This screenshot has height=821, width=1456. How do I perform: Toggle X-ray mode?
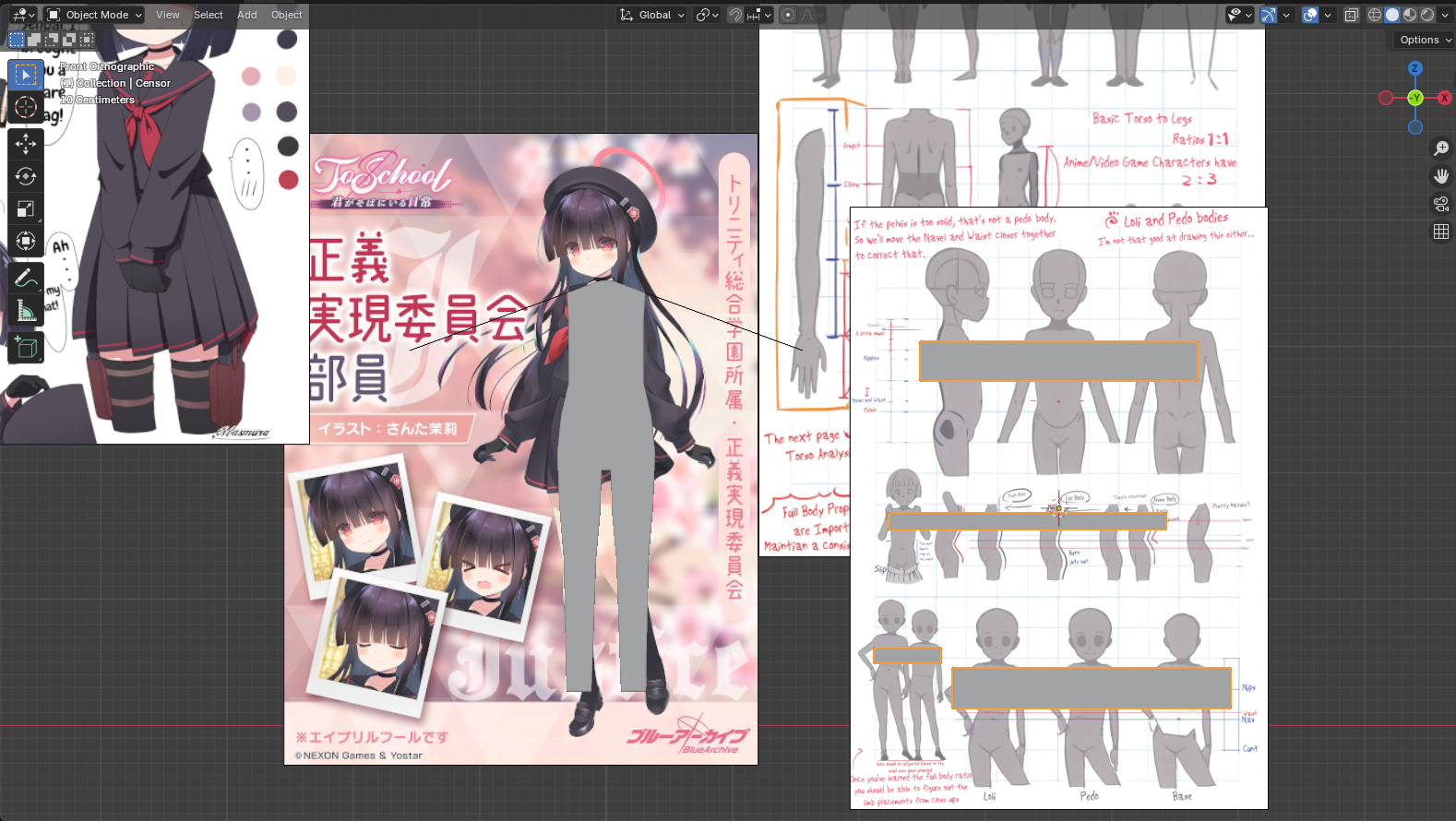pos(1352,15)
